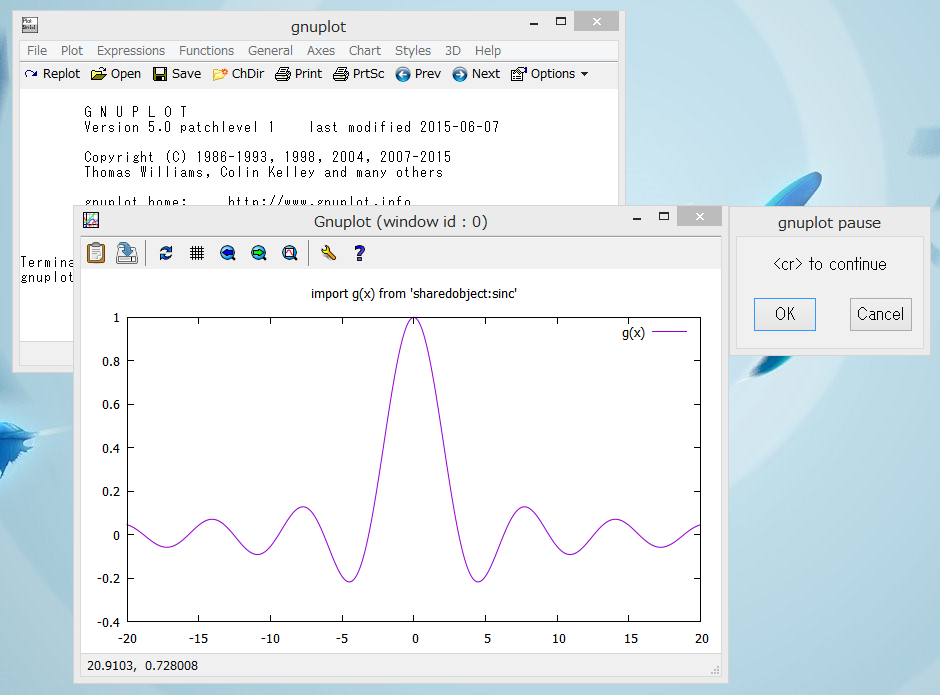Toggle the grid using the grid icon
This screenshot has height=695, width=940.
pyautogui.click(x=196, y=252)
